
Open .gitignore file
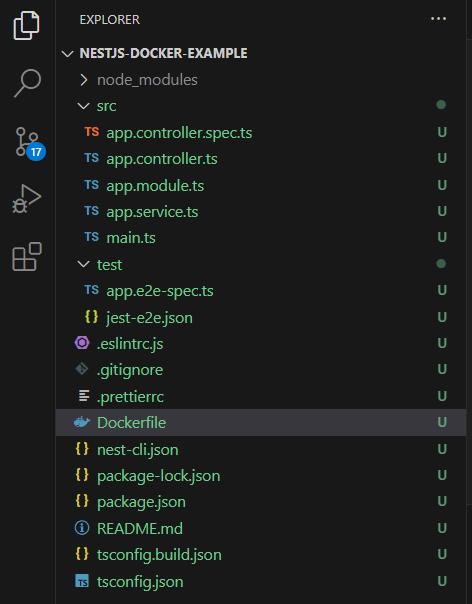pyautogui.click(x=261, y=370)
